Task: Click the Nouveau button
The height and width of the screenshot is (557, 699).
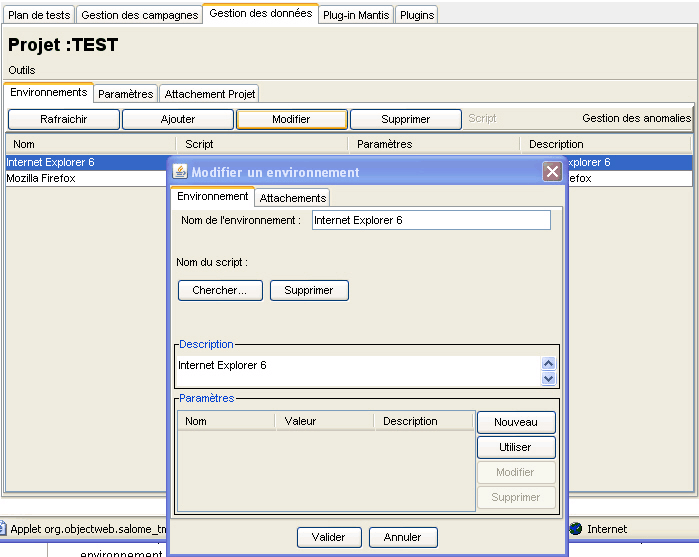Action: pos(516,422)
